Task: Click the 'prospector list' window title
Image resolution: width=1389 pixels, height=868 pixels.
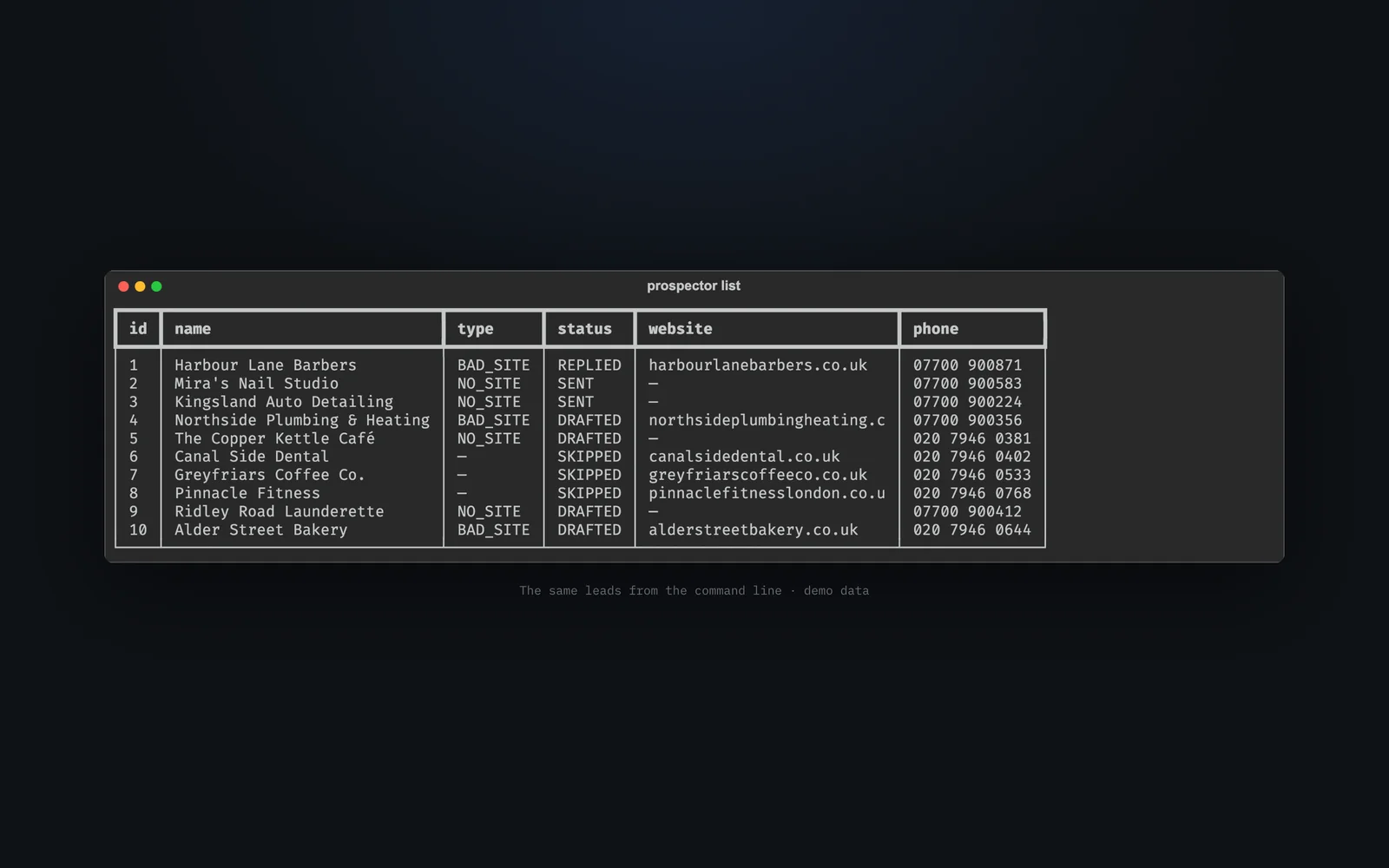Action: (x=694, y=286)
